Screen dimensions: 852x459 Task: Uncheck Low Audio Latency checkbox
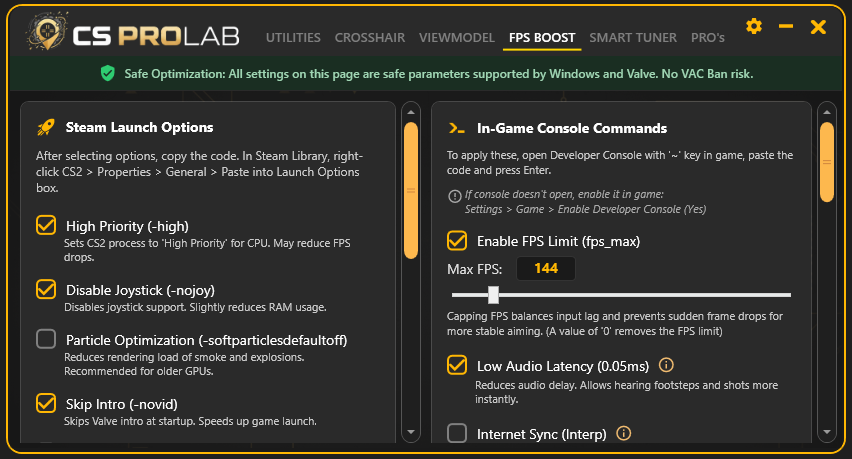(457, 365)
